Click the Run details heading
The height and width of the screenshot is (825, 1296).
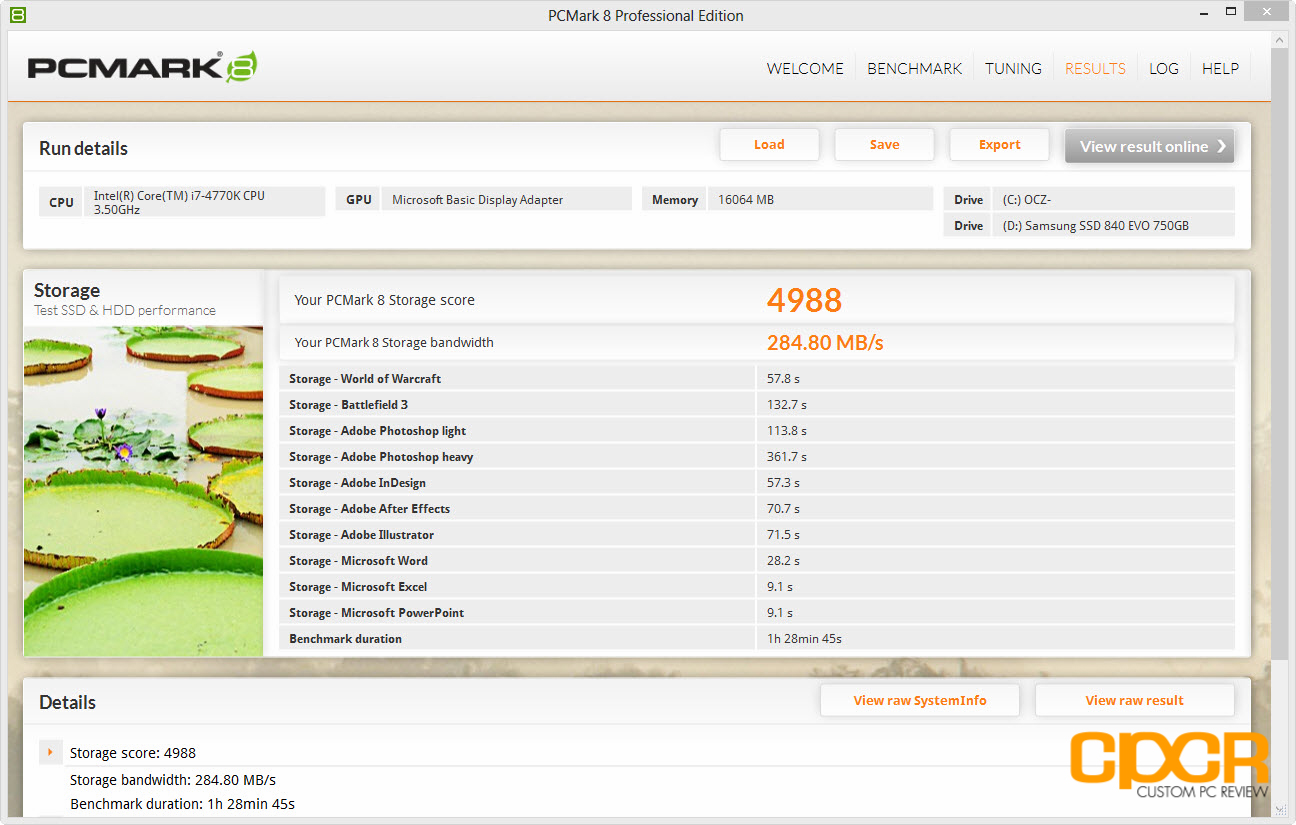click(83, 148)
